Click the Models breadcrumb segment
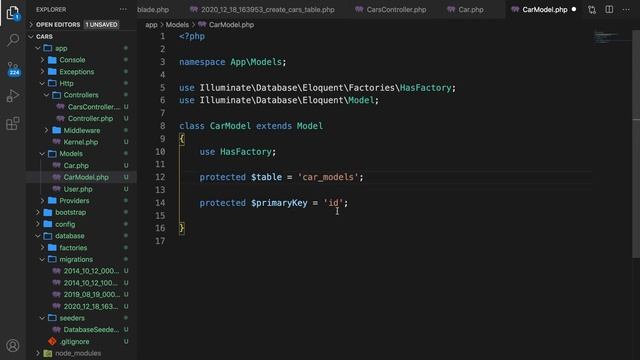 tap(177, 25)
